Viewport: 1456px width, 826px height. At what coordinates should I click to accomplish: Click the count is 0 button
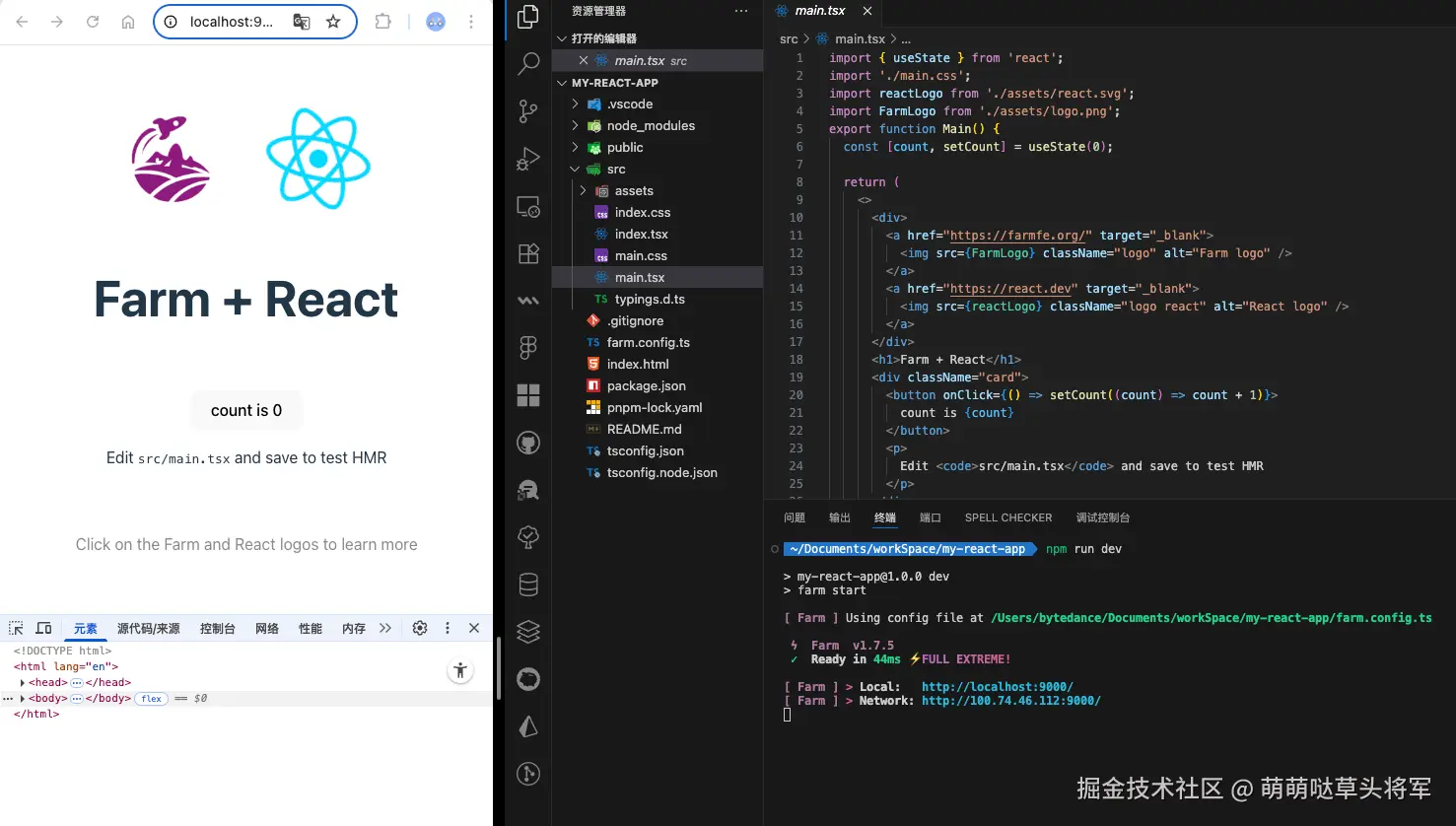246,410
